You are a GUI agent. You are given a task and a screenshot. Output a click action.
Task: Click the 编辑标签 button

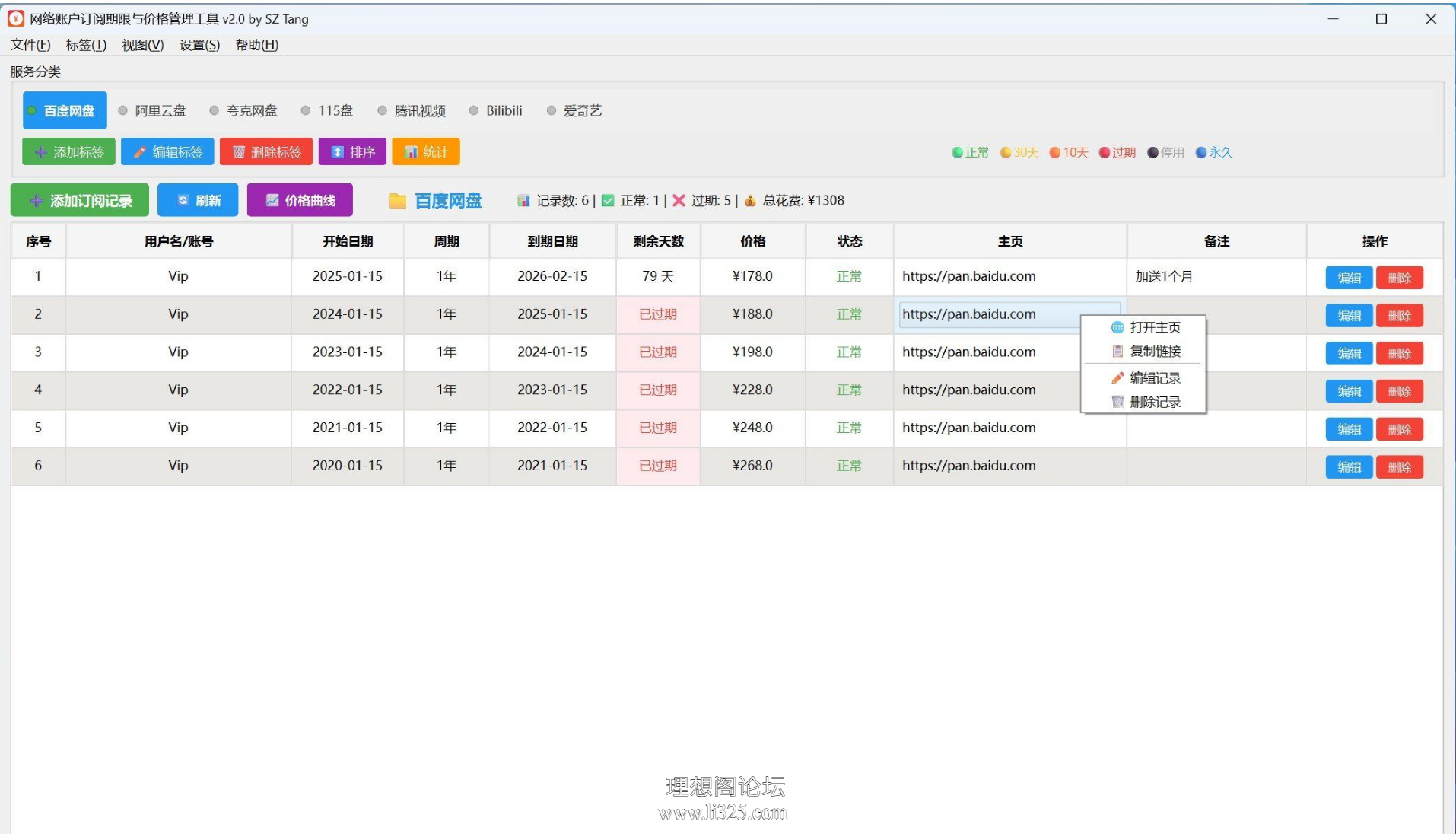pos(167,151)
